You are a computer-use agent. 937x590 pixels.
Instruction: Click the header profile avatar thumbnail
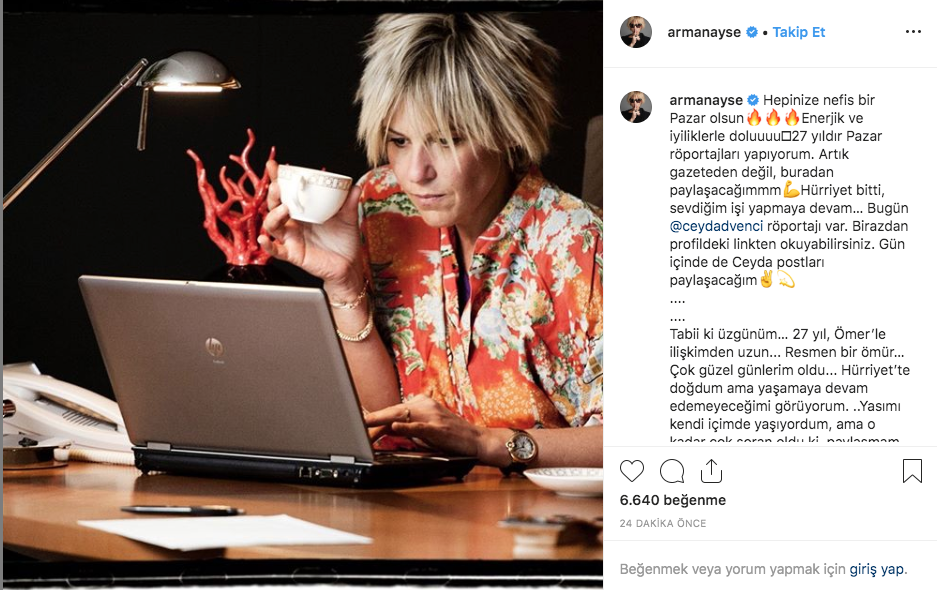click(x=636, y=32)
